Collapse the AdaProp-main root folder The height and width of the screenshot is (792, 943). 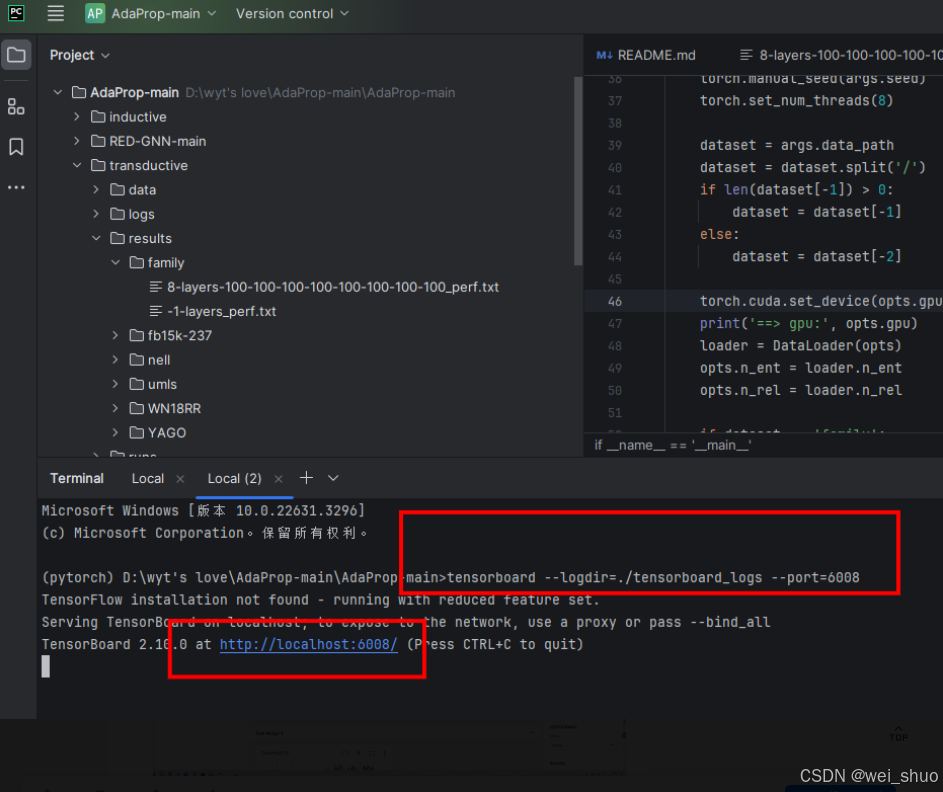pos(58,93)
